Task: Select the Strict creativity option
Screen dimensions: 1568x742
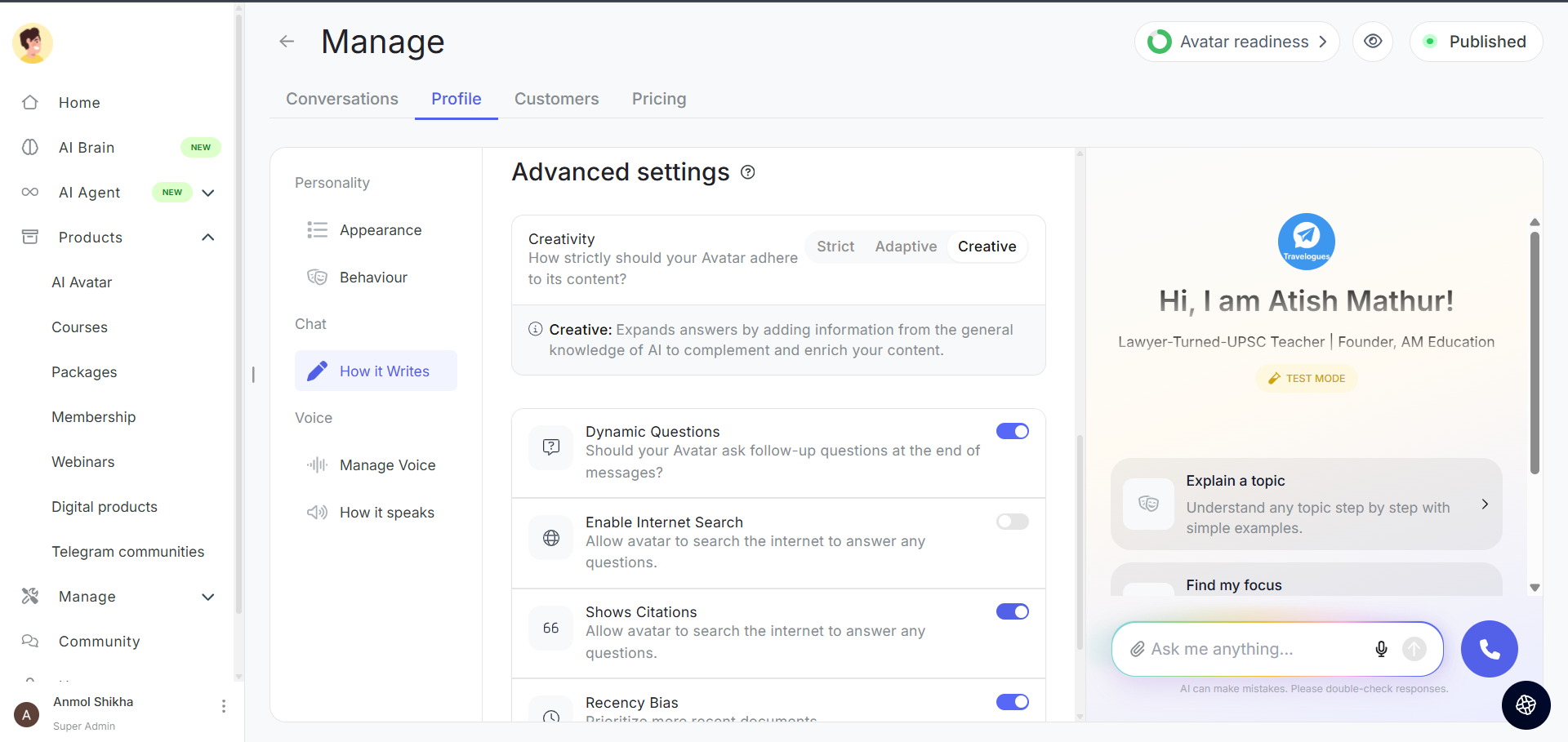Action: (x=835, y=247)
